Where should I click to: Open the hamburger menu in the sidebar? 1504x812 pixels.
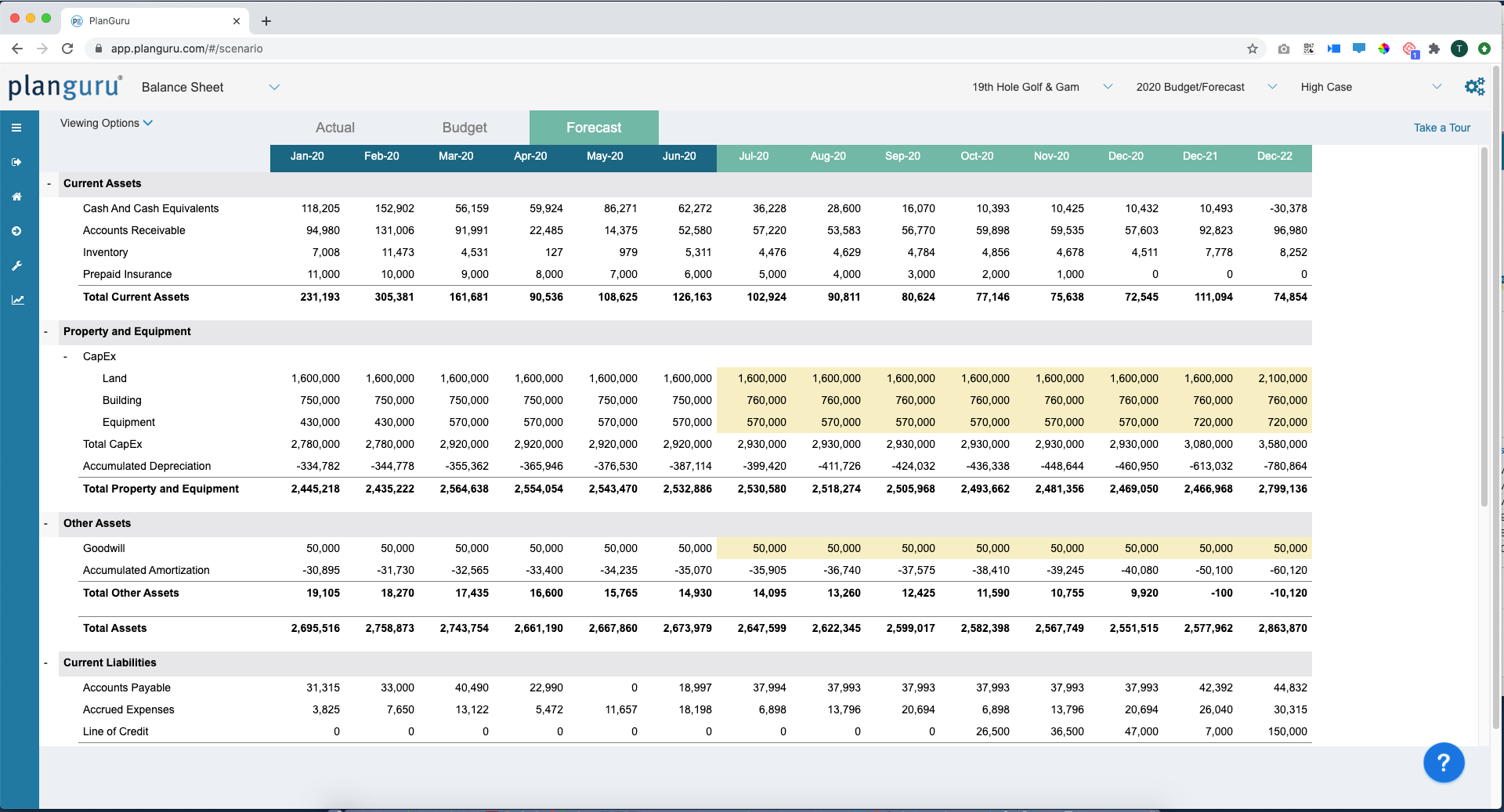pyautogui.click(x=16, y=128)
